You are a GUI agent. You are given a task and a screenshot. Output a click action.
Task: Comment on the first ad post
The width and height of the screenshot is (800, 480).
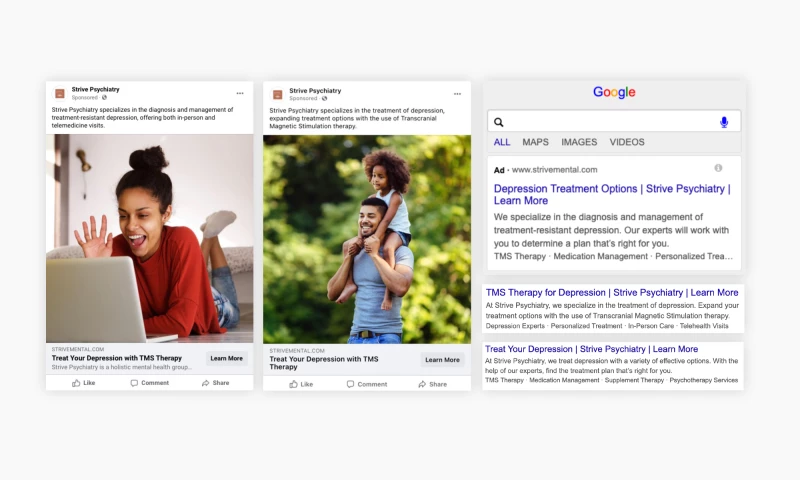coord(149,383)
